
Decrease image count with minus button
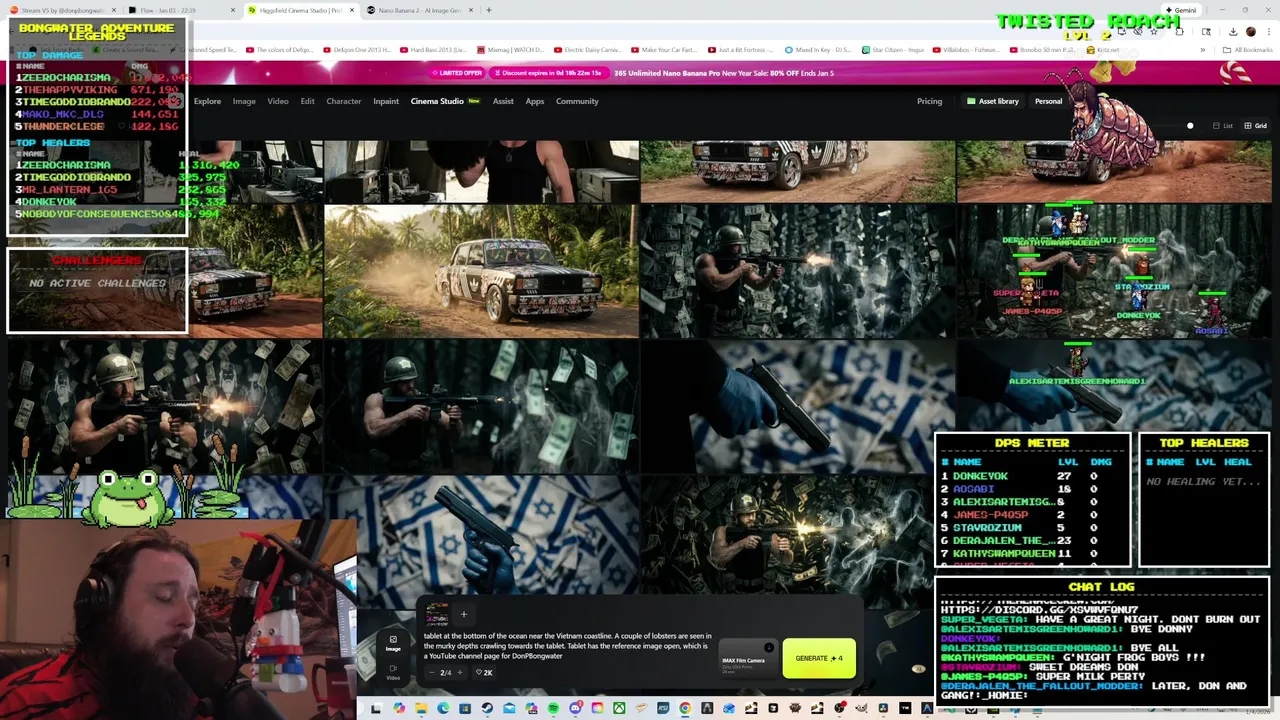pyautogui.click(x=432, y=673)
